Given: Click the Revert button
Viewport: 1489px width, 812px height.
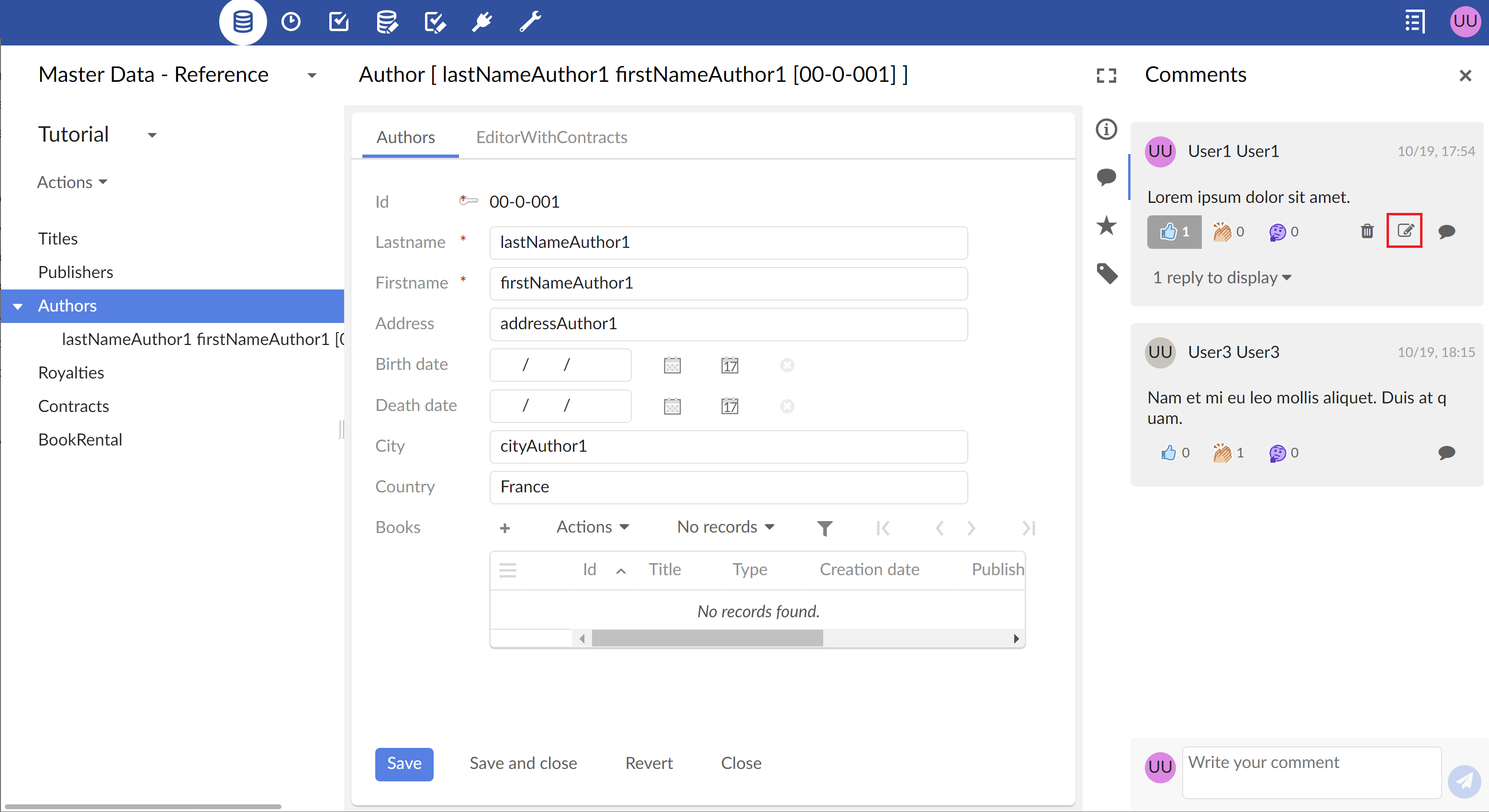Looking at the screenshot, I should click(648, 762).
